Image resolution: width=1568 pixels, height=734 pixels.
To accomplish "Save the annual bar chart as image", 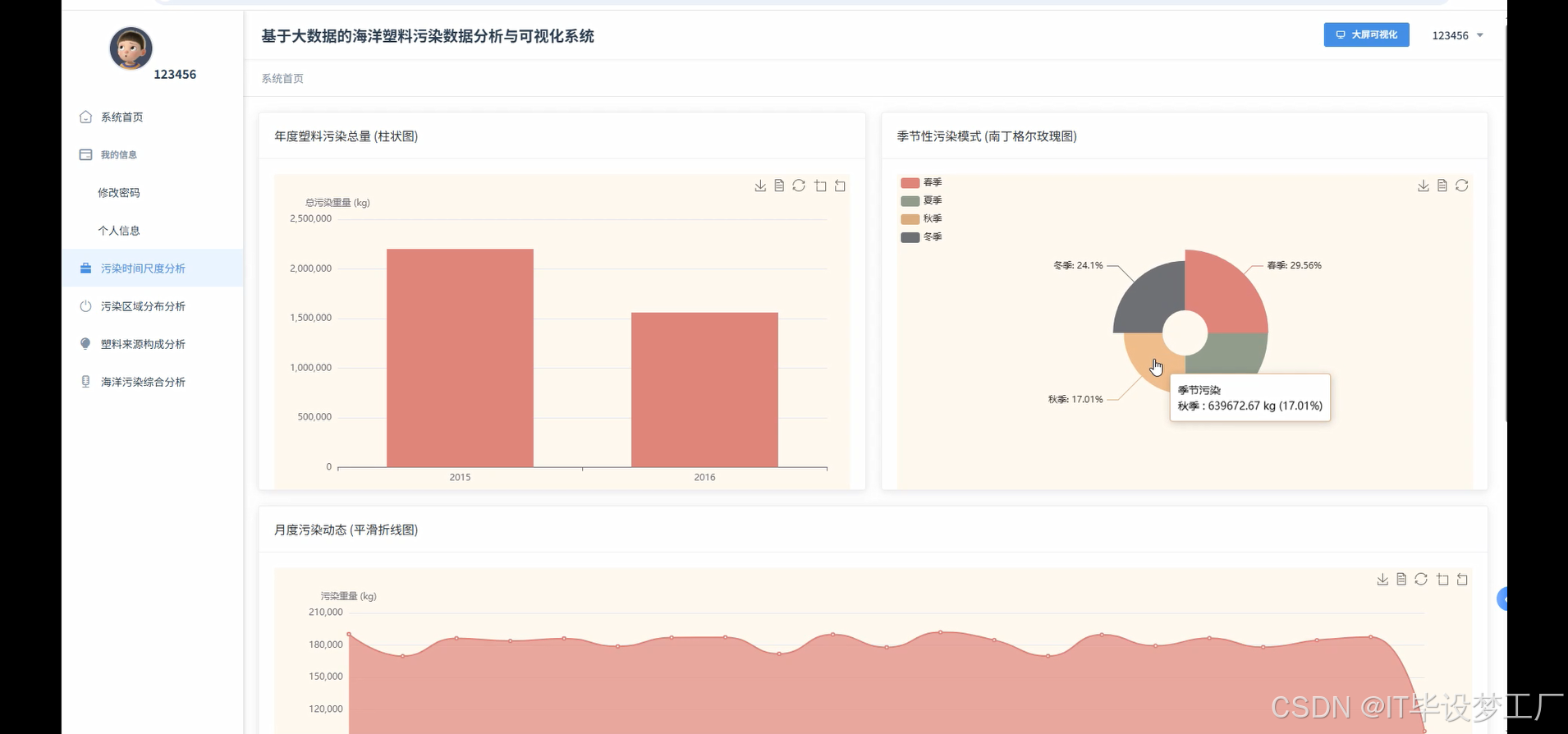I will point(760,186).
